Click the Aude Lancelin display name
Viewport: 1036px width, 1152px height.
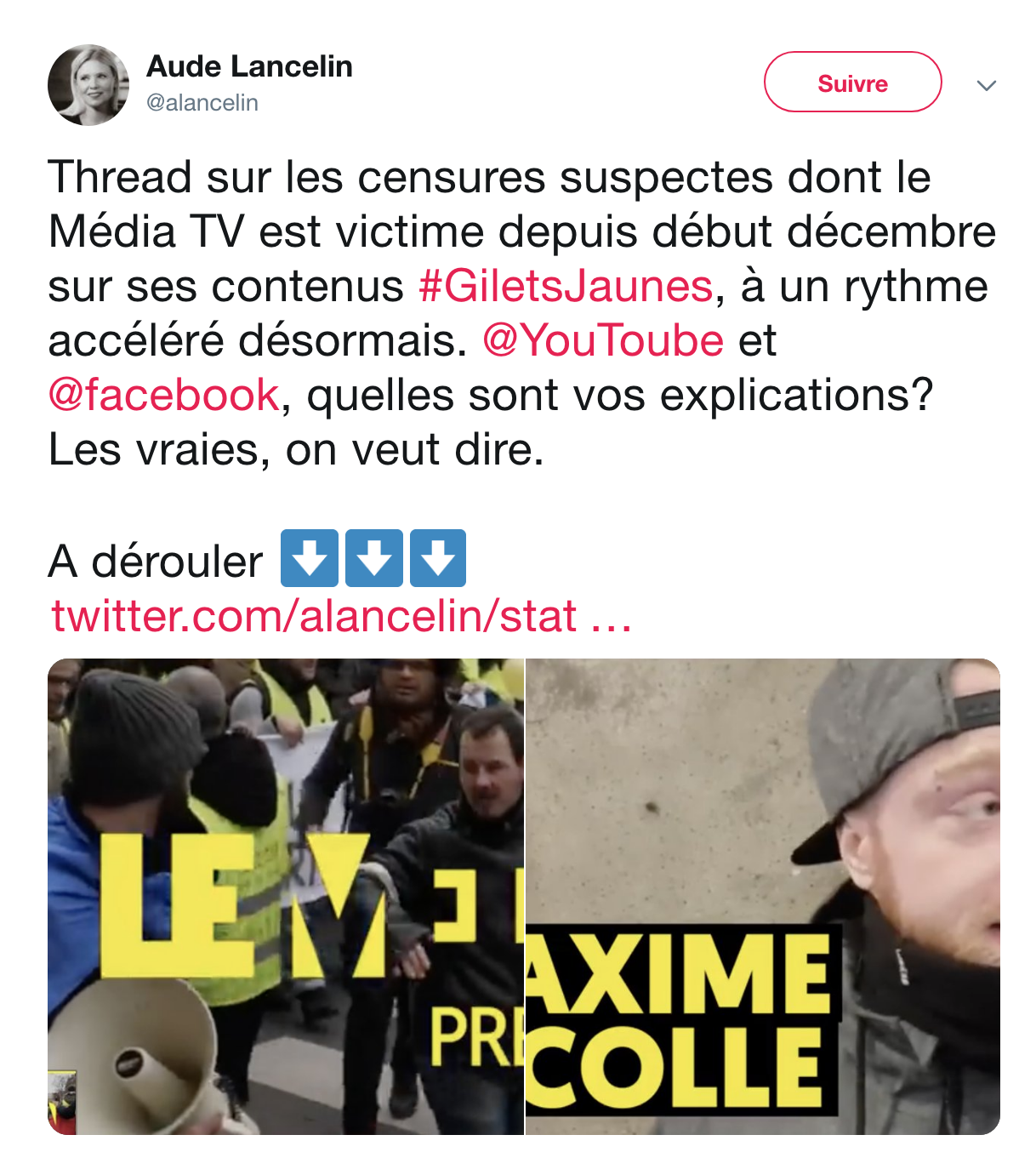tap(249, 66)
